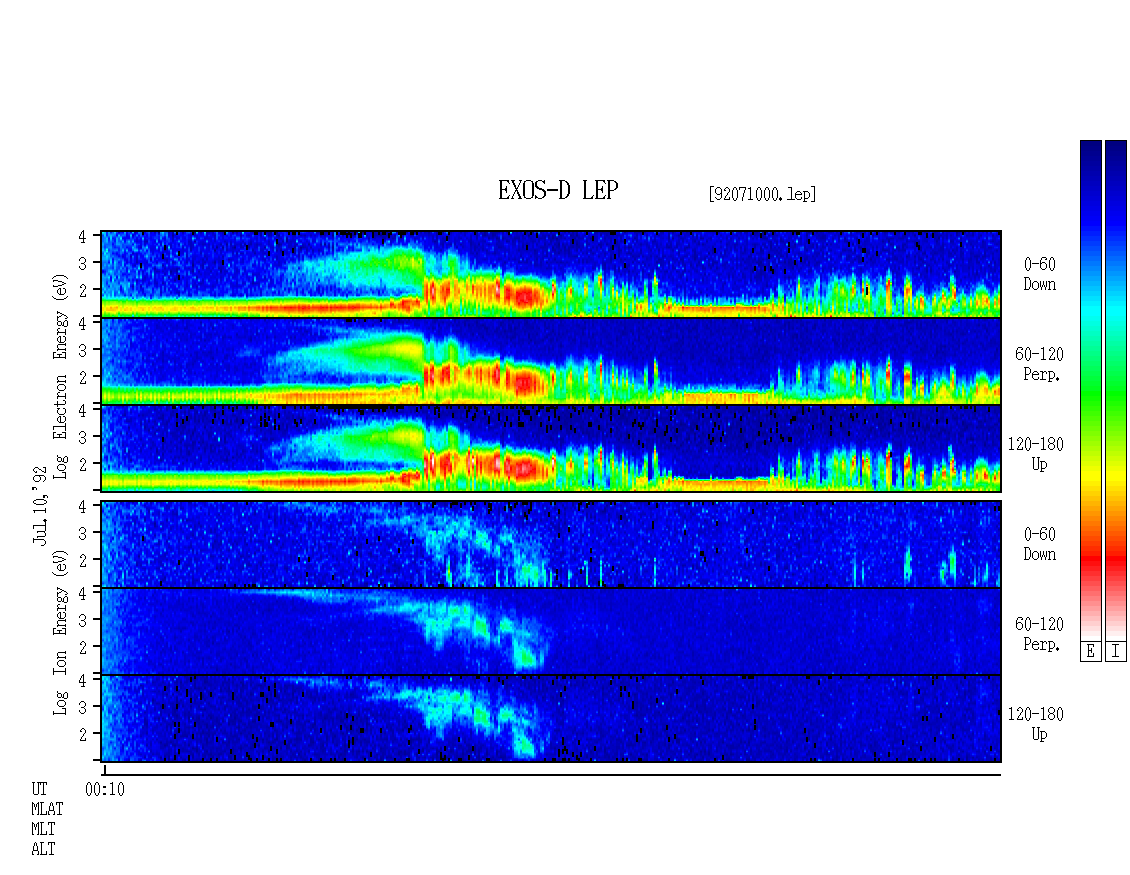Select the ion 0-60 Down spectrogram panel
This screenshot has width=1130, height=875.
551,544
